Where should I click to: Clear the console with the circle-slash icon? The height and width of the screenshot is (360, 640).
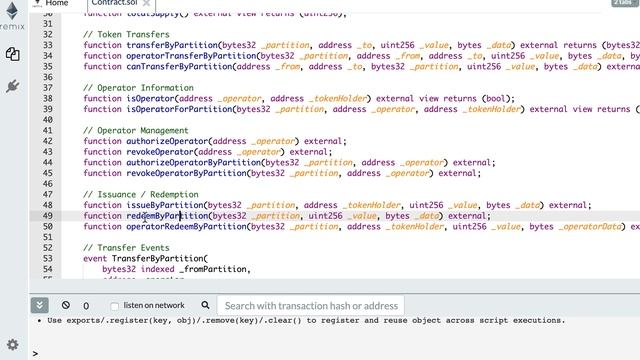point(66,305)
